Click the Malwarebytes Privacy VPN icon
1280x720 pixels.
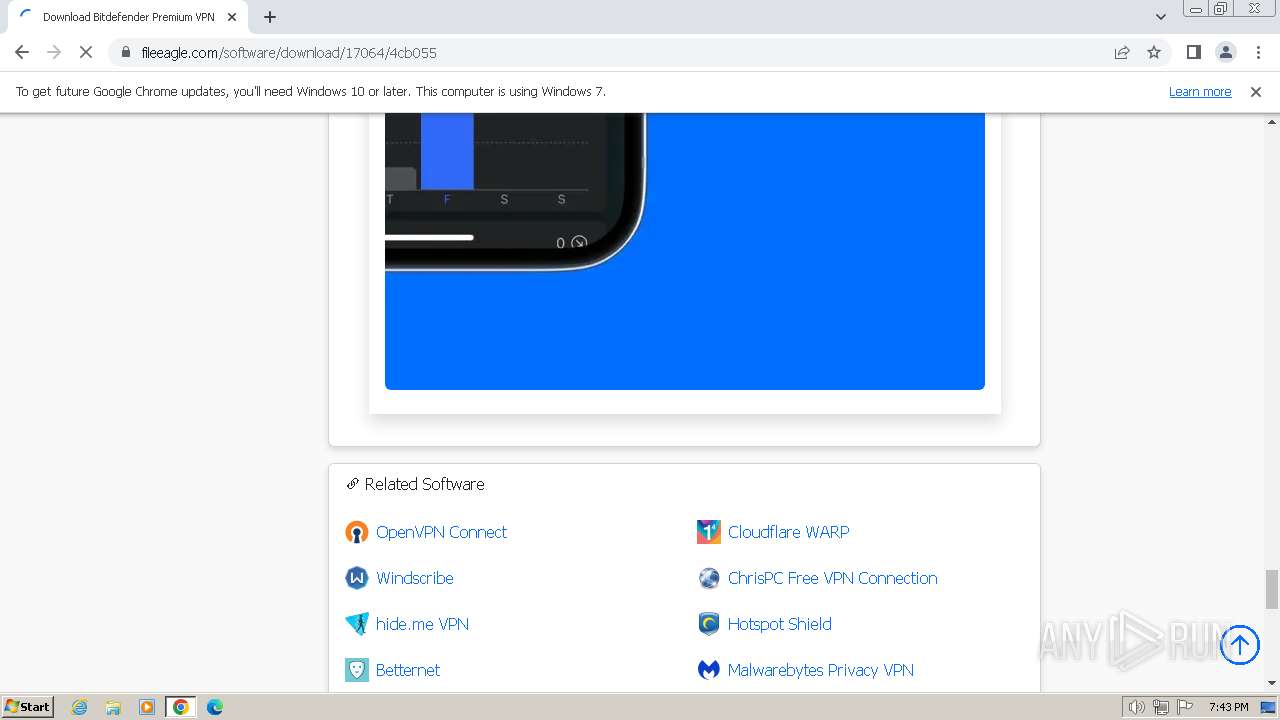(x=709, y=670)
